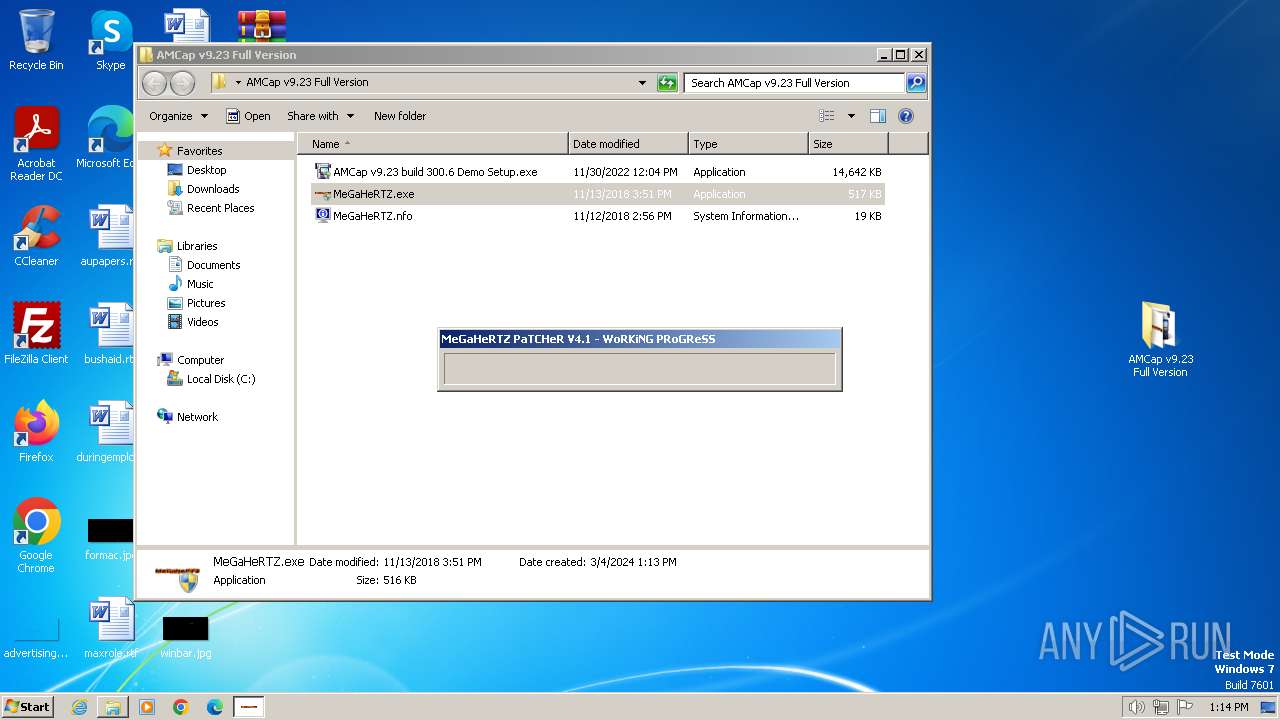Select AMCap v9.23 Demo Setup.exe file
Viewport: 1280px width, 720px height.
598,172
